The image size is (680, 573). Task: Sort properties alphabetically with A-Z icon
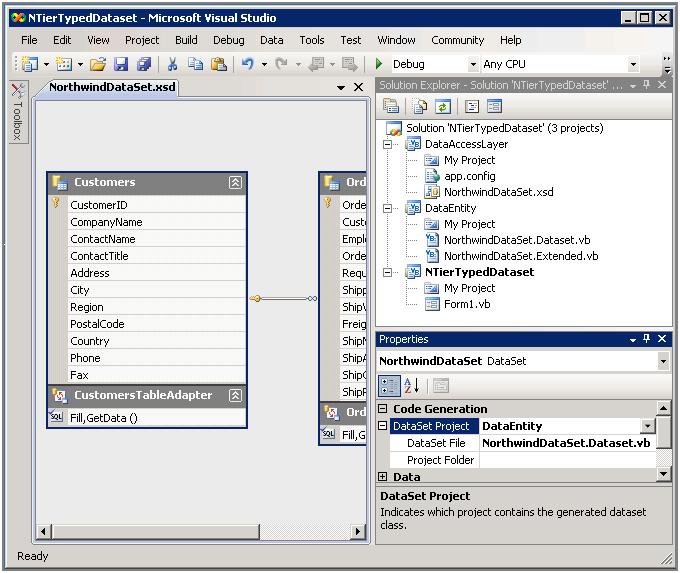coord(412,386)
